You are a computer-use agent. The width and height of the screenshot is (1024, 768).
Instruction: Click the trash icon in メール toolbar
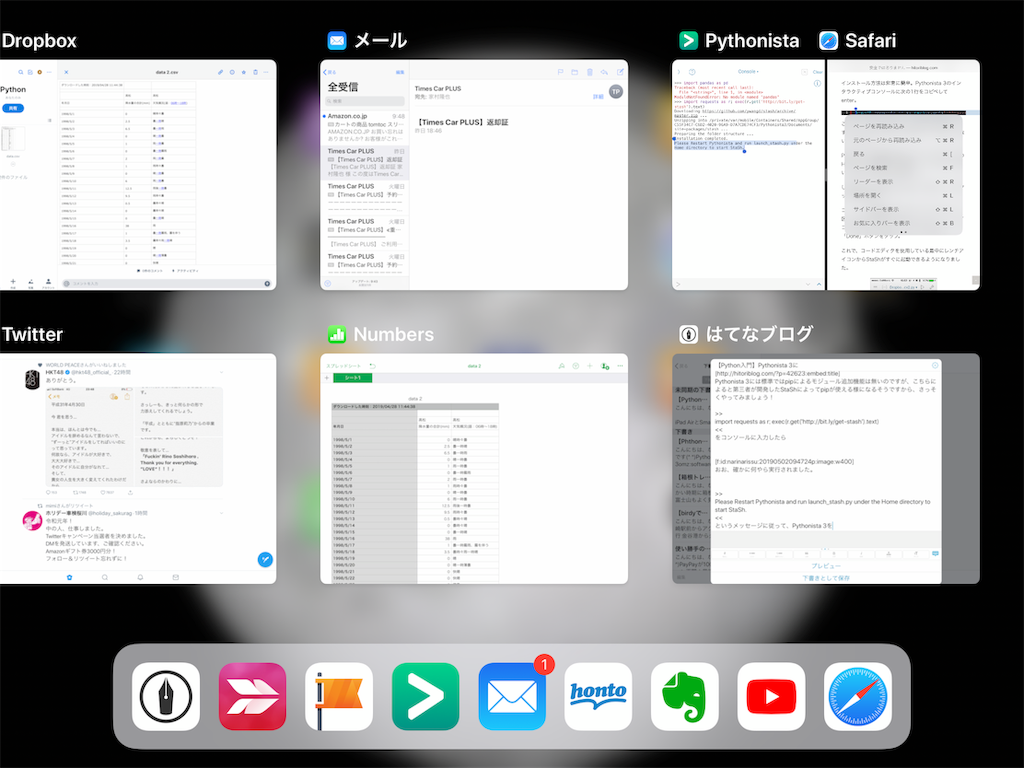[x=590, y=72]
